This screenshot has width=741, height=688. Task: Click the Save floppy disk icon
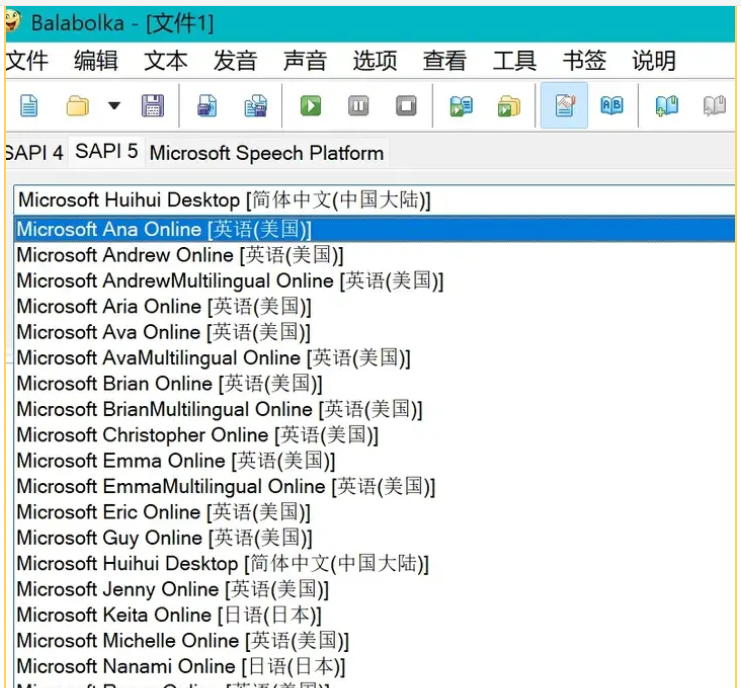(153, 105)
